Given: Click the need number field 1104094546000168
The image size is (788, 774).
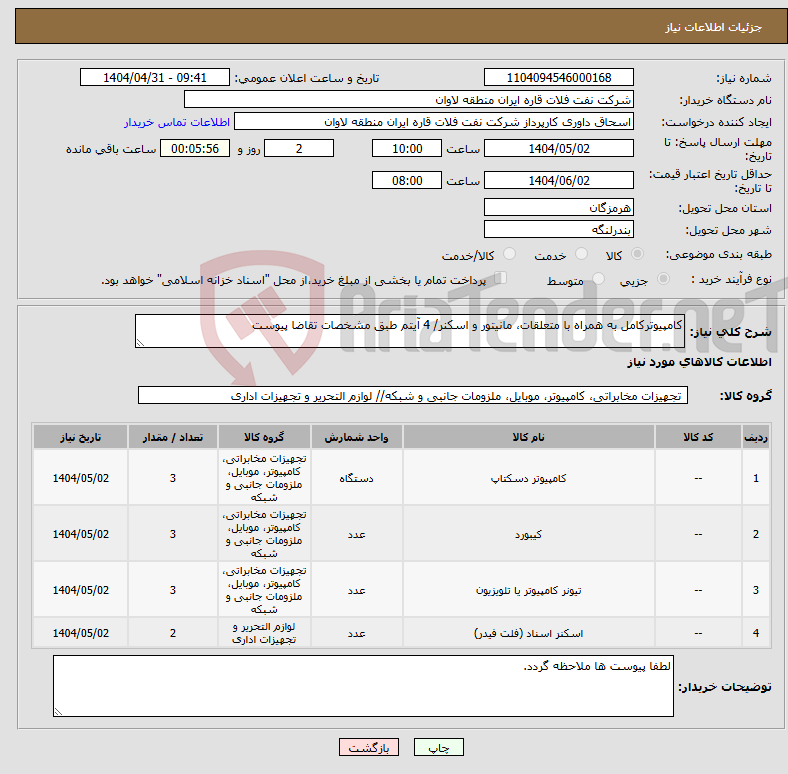Looking at the screenshot, I should [x=558, y=78].
